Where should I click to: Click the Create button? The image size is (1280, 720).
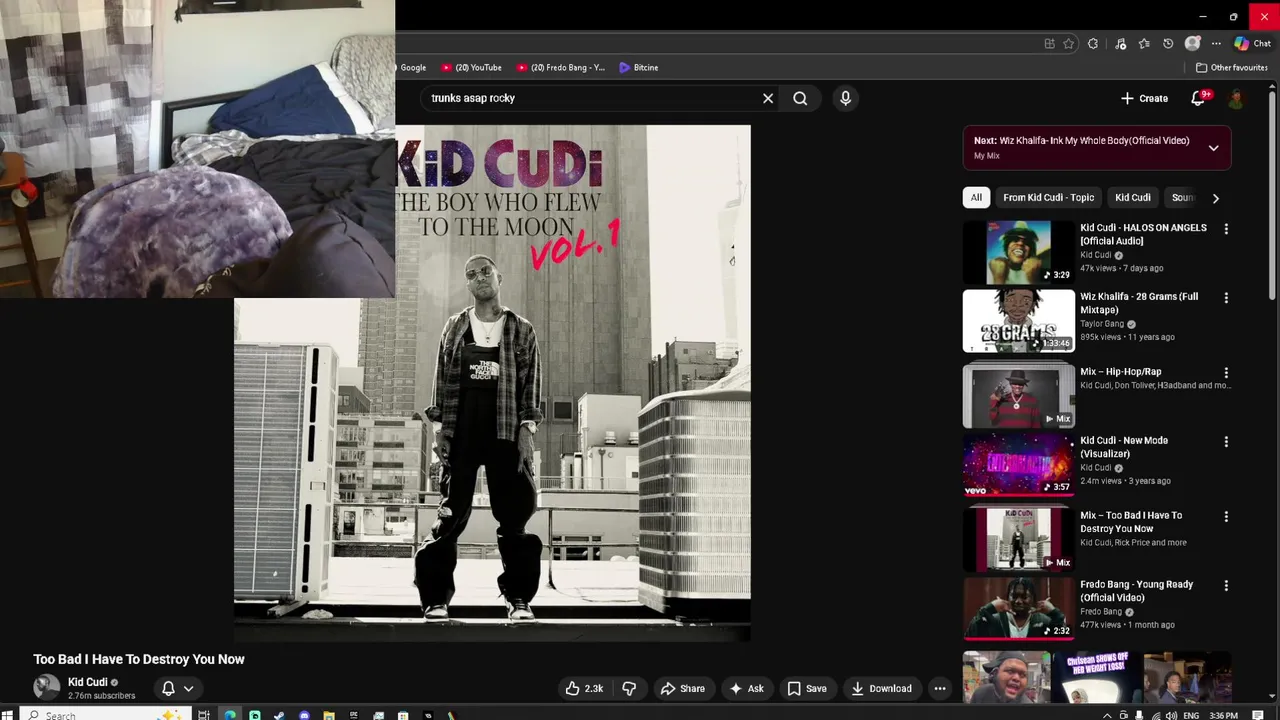[x=1144, y=98]
